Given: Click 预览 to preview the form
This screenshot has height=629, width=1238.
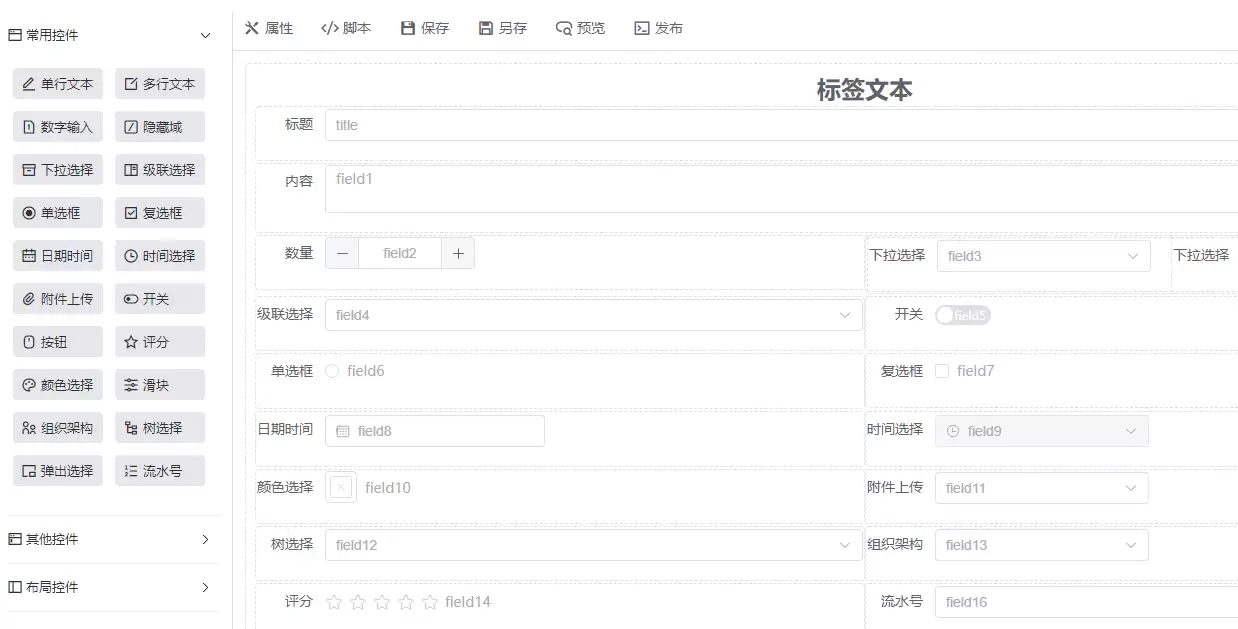Looking at the screenshot, I should point(581,28).
